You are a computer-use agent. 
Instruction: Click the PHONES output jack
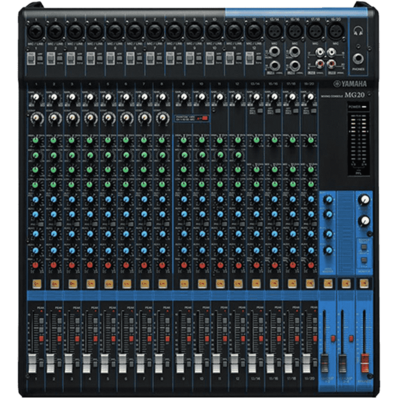tap(359, 59)
